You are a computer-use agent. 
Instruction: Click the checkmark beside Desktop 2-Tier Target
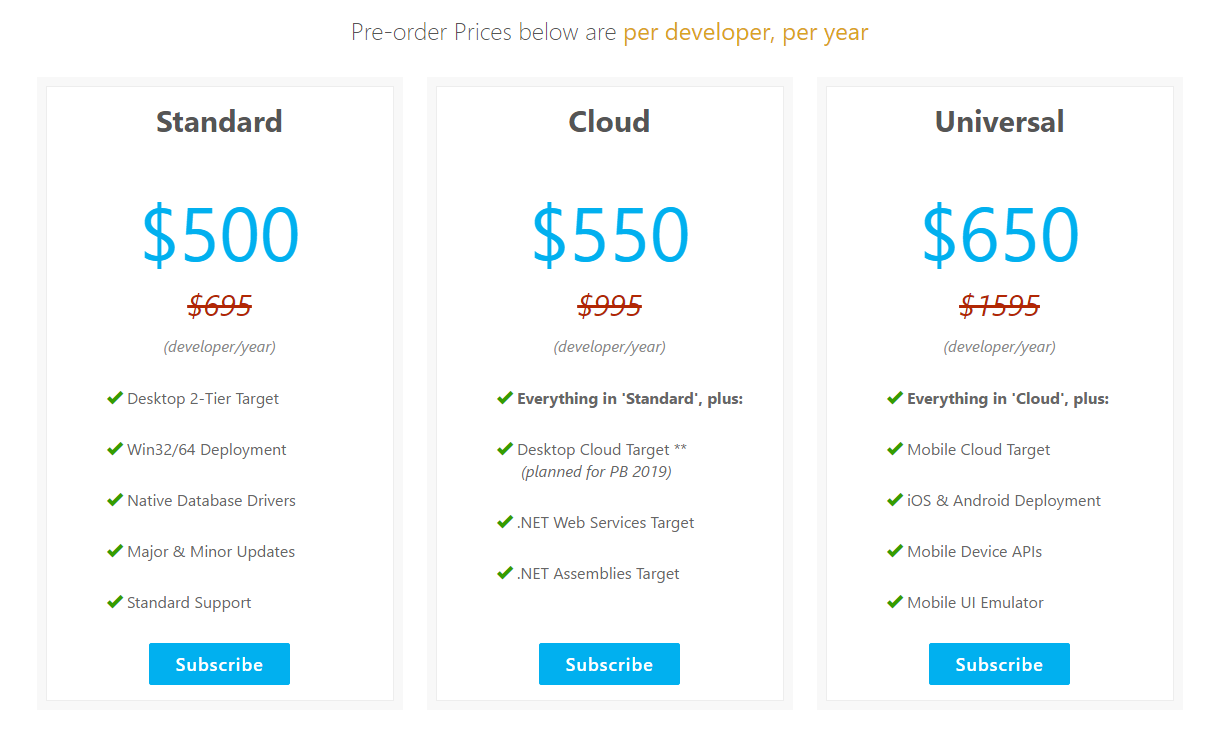point(115,398)
